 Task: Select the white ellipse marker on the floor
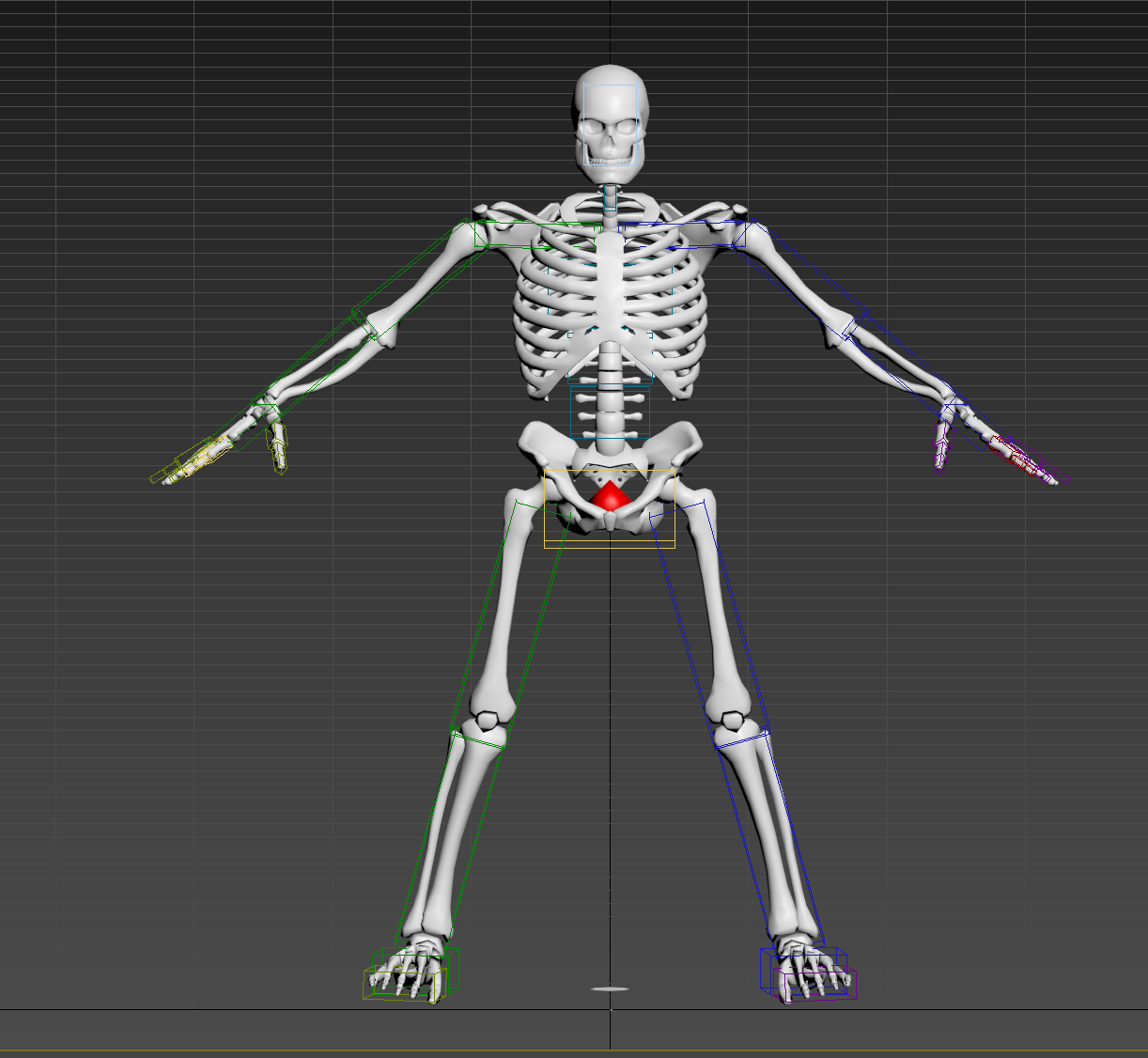point(611,988)
